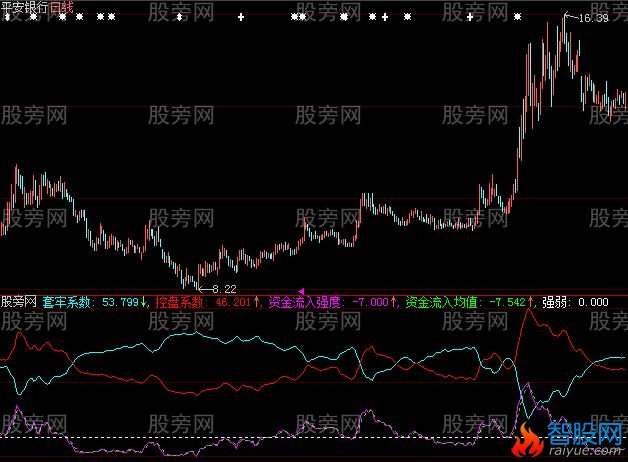This screenshot has height=462, width=628.
Task: Click the 46.201 control coefficient value
Action: tap(233, 302)
